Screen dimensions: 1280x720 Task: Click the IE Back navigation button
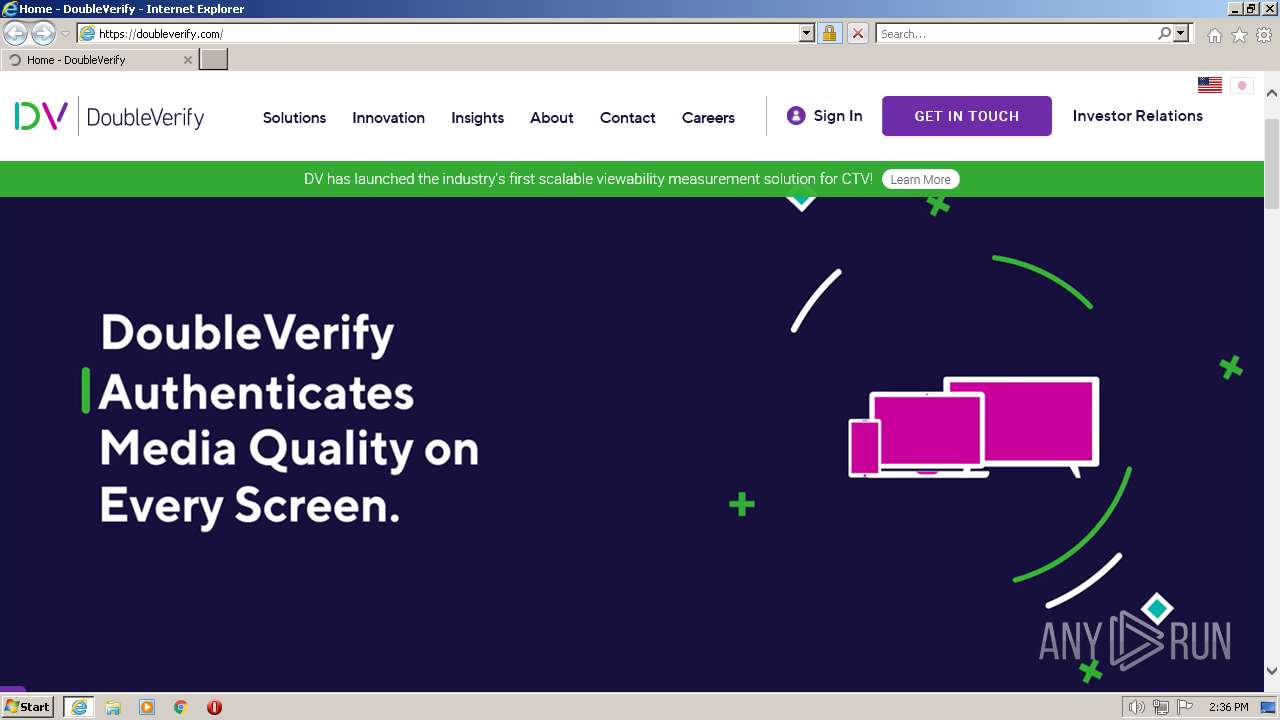16,34
